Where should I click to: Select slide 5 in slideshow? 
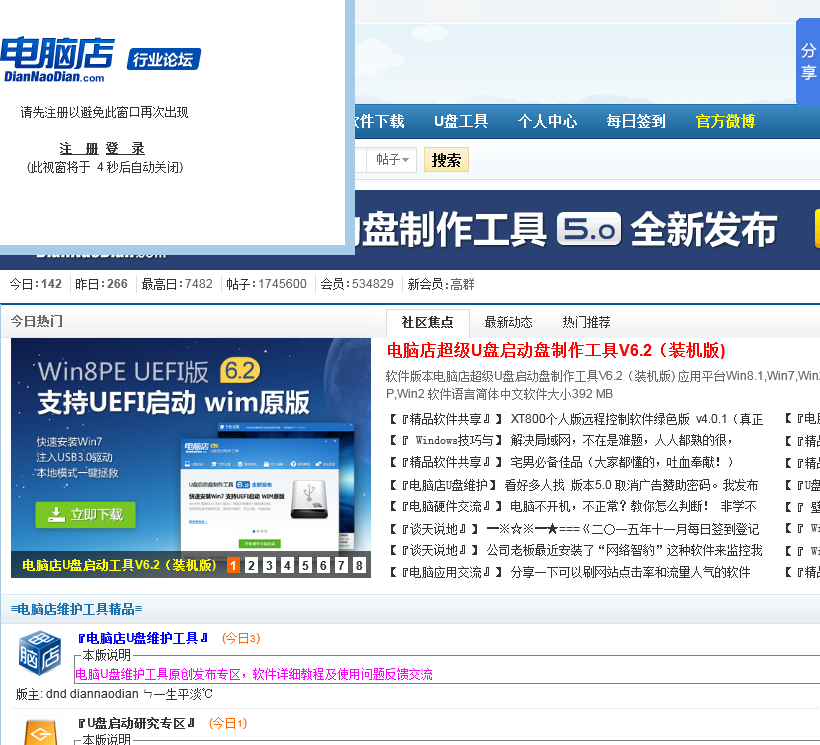click(x=305, y=565)
